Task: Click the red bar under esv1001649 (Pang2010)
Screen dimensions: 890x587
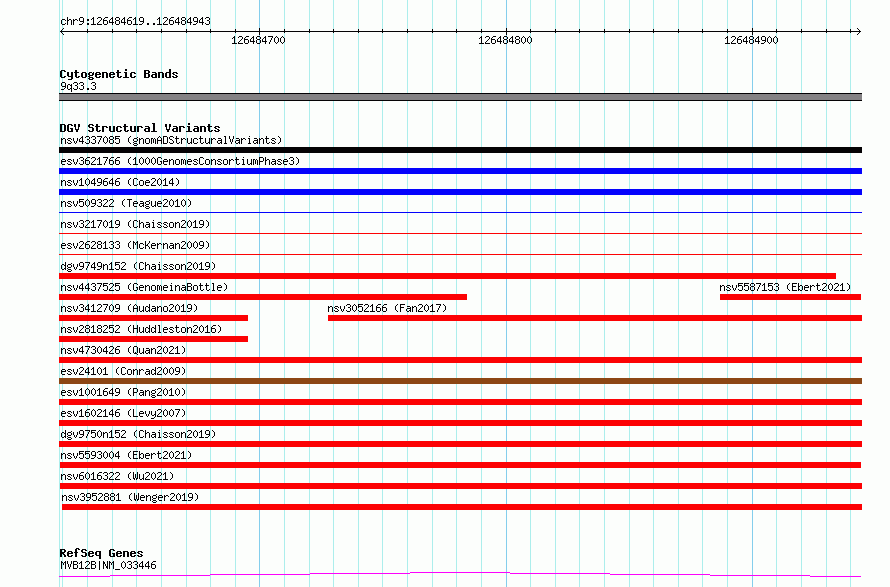Action: coord(460,402)
